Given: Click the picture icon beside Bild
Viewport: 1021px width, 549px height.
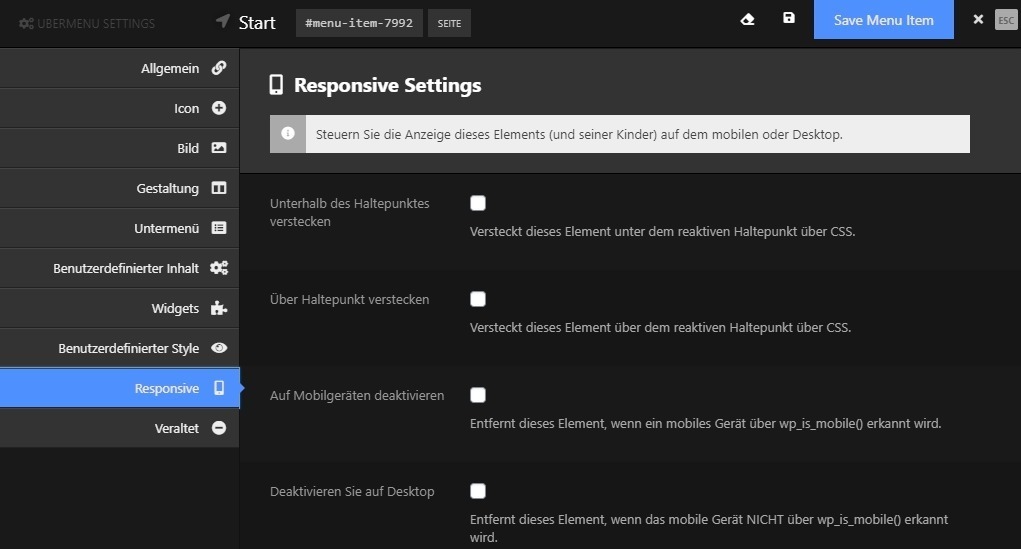Looking at the screenshot, I should coord(219,148).
